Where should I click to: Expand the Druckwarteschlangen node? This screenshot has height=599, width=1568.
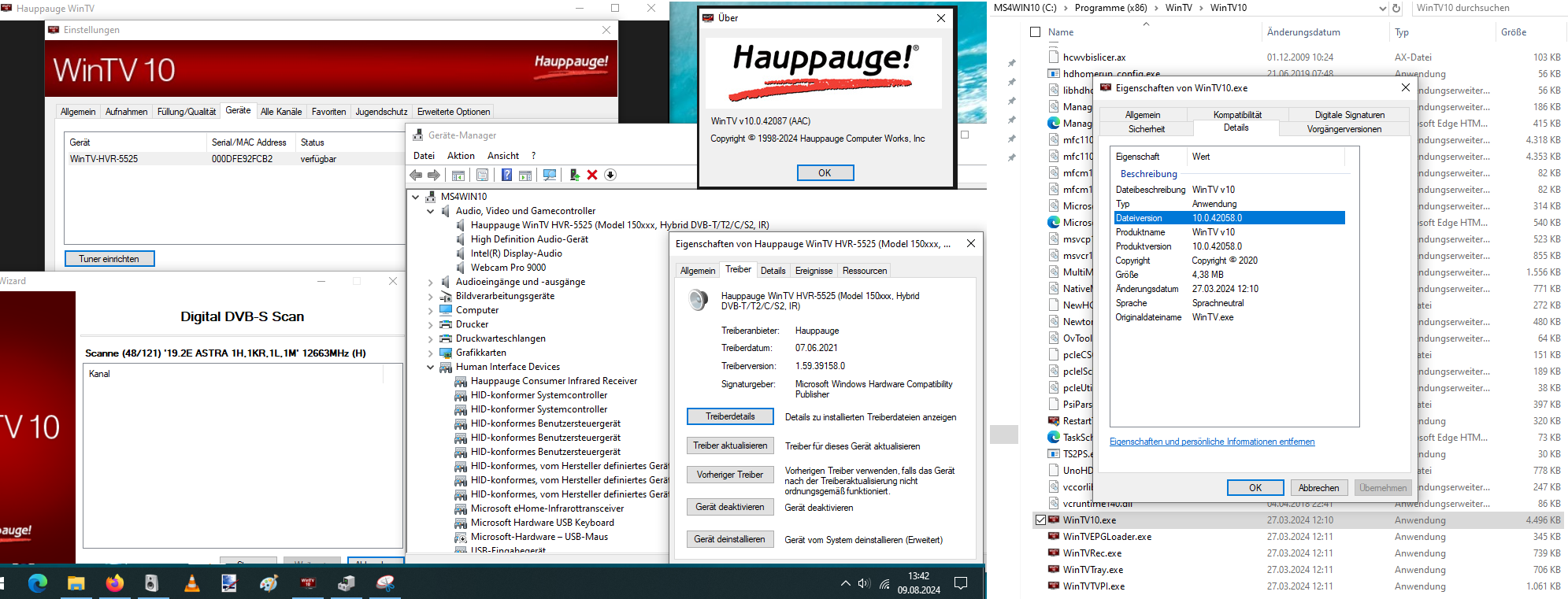click(x=430, y=338)
